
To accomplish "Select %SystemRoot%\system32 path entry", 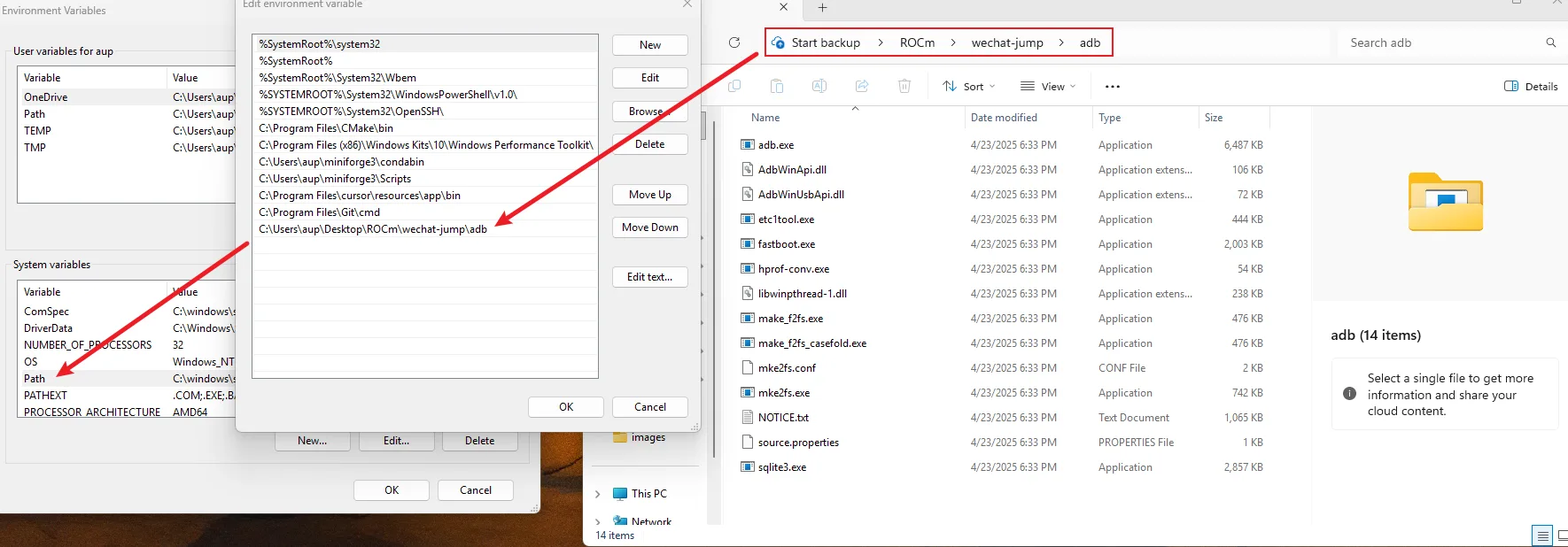I will [x=425, y=44].
